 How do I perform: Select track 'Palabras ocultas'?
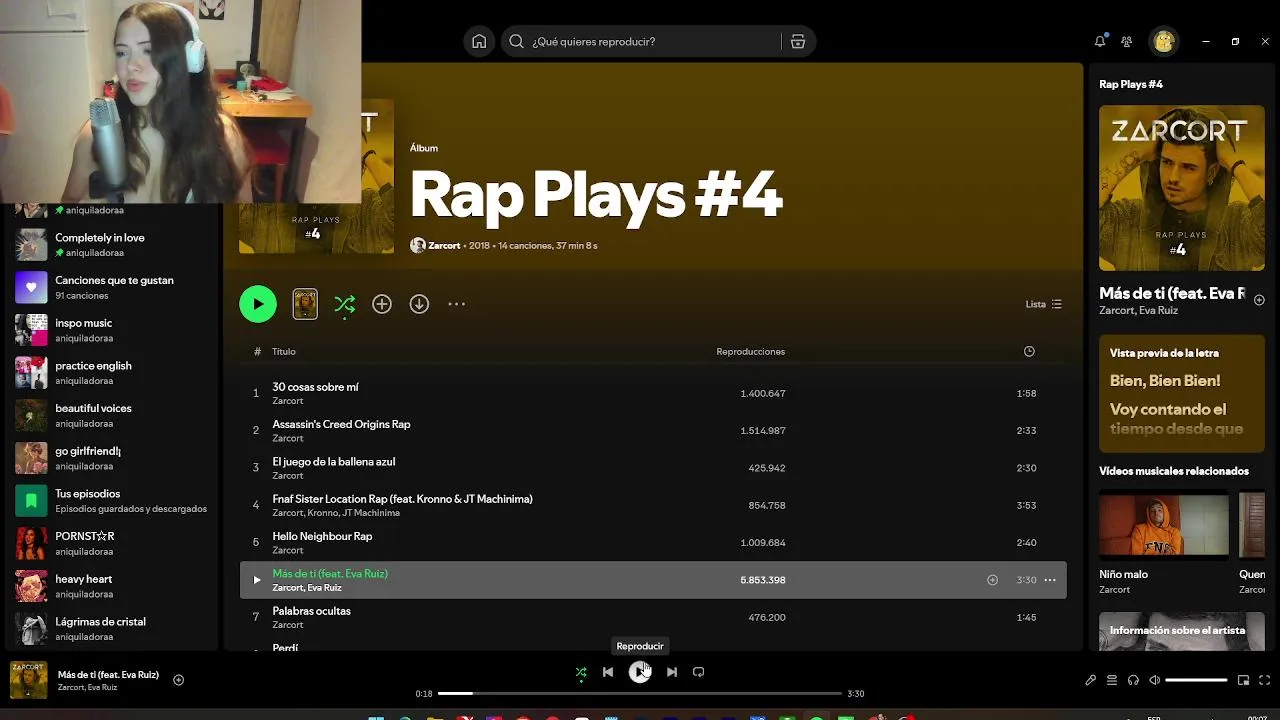653,617
